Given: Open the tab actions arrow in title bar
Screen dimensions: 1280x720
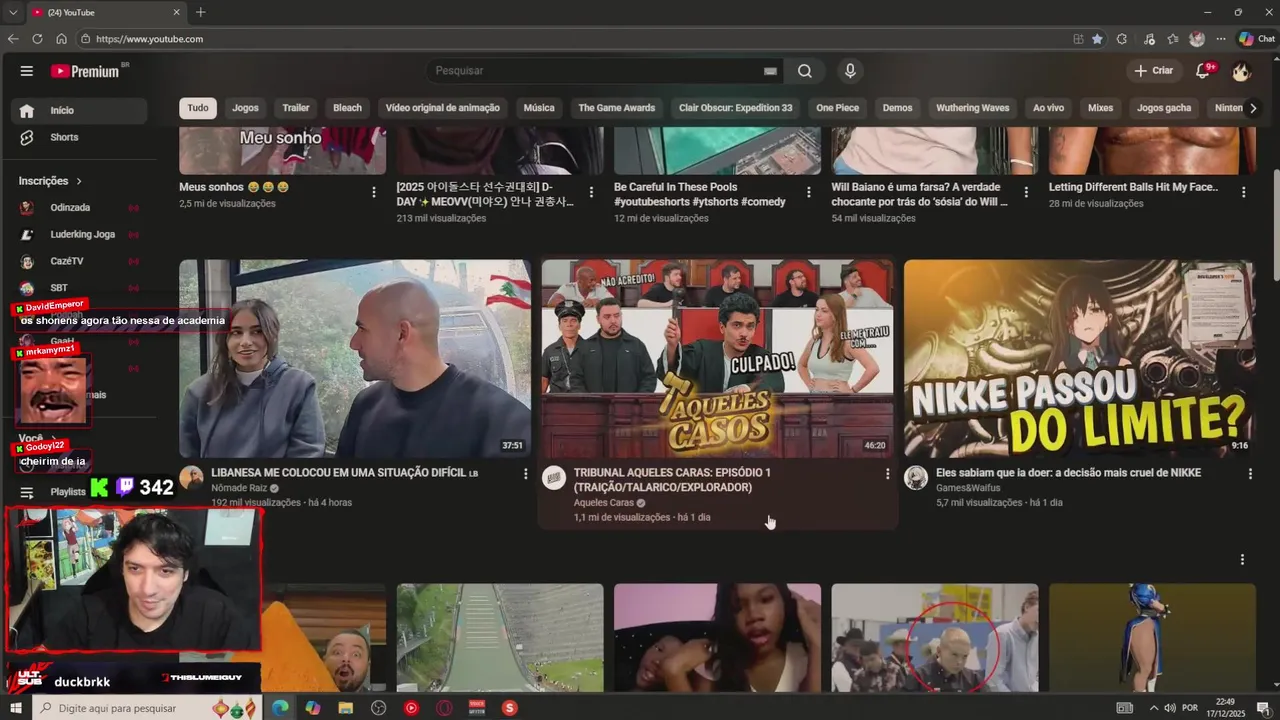Looking at the screenshot, I should coord(13,12).
